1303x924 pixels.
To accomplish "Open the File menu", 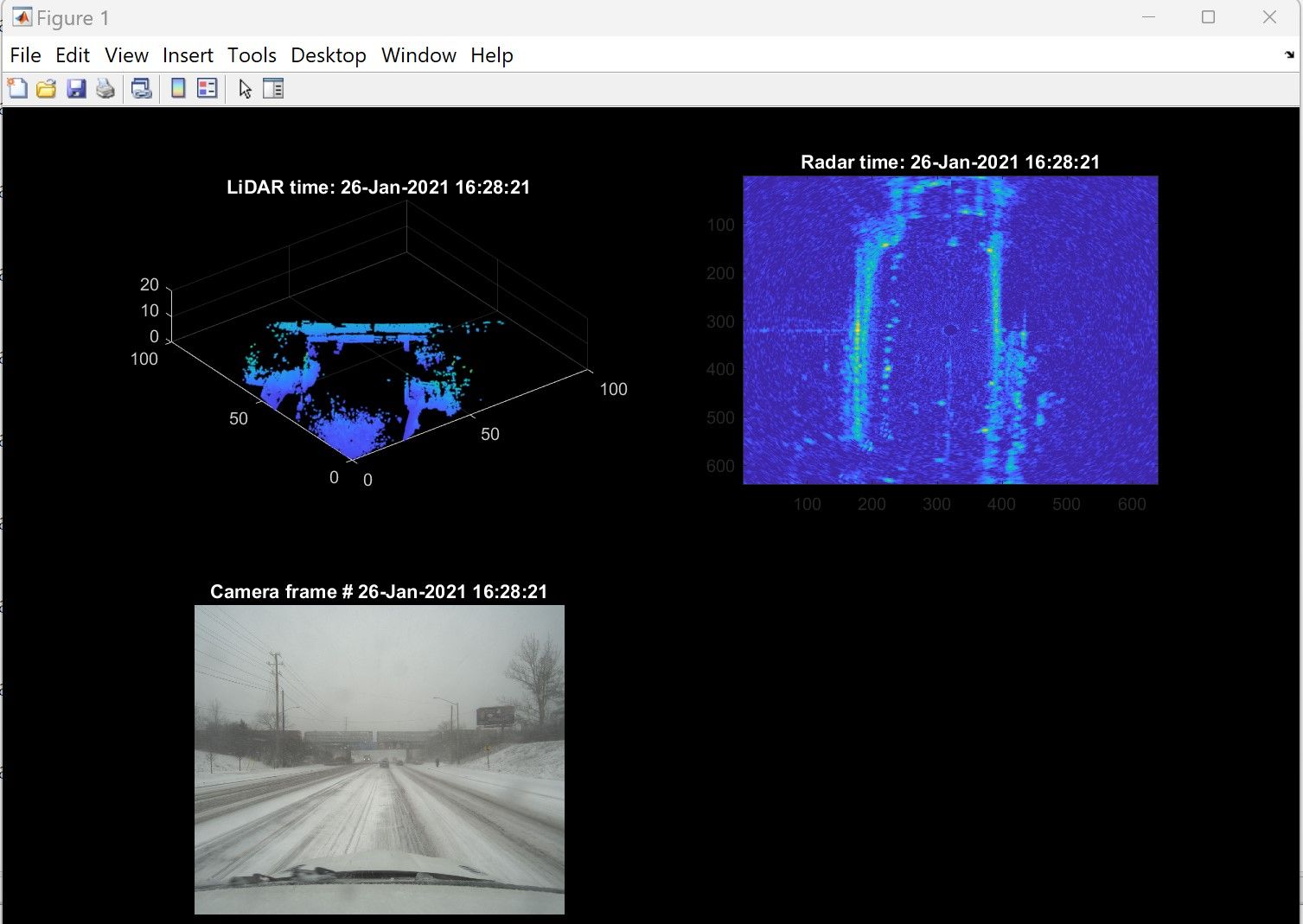I will coord(25,54).
